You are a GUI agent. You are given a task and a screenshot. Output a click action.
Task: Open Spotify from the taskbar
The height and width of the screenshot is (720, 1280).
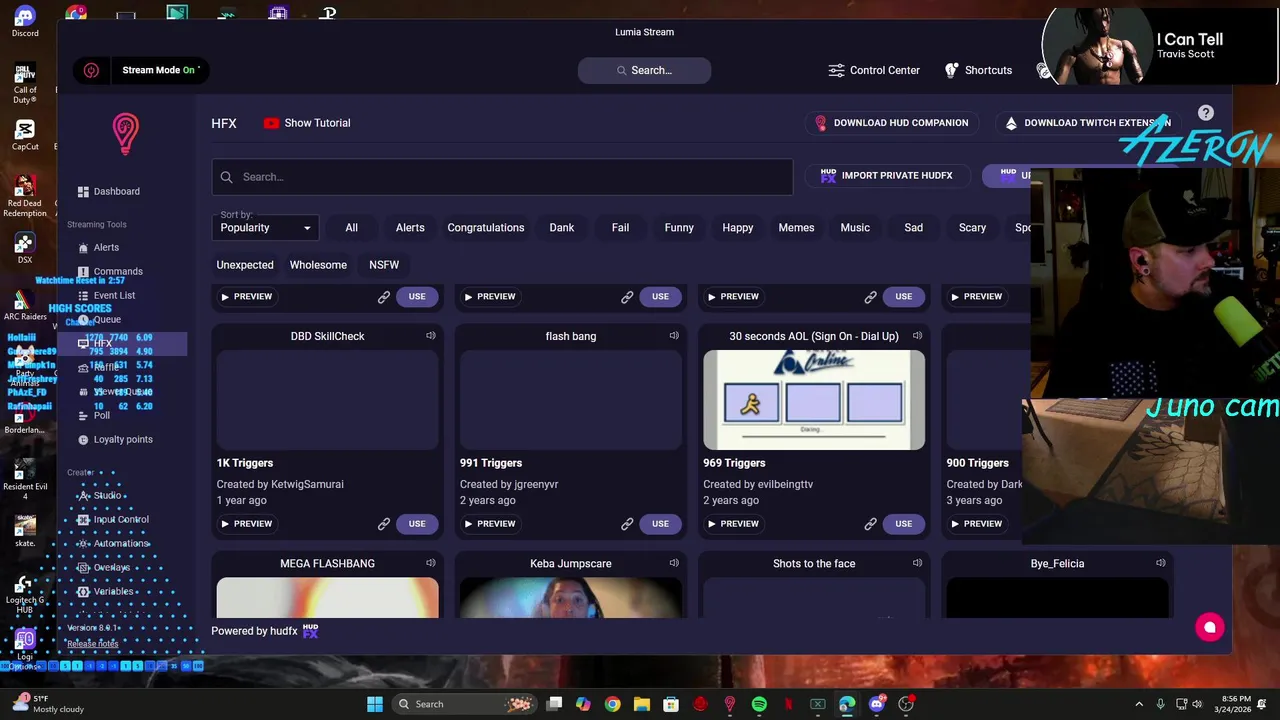pyautogui.click(x=759, y=704)
